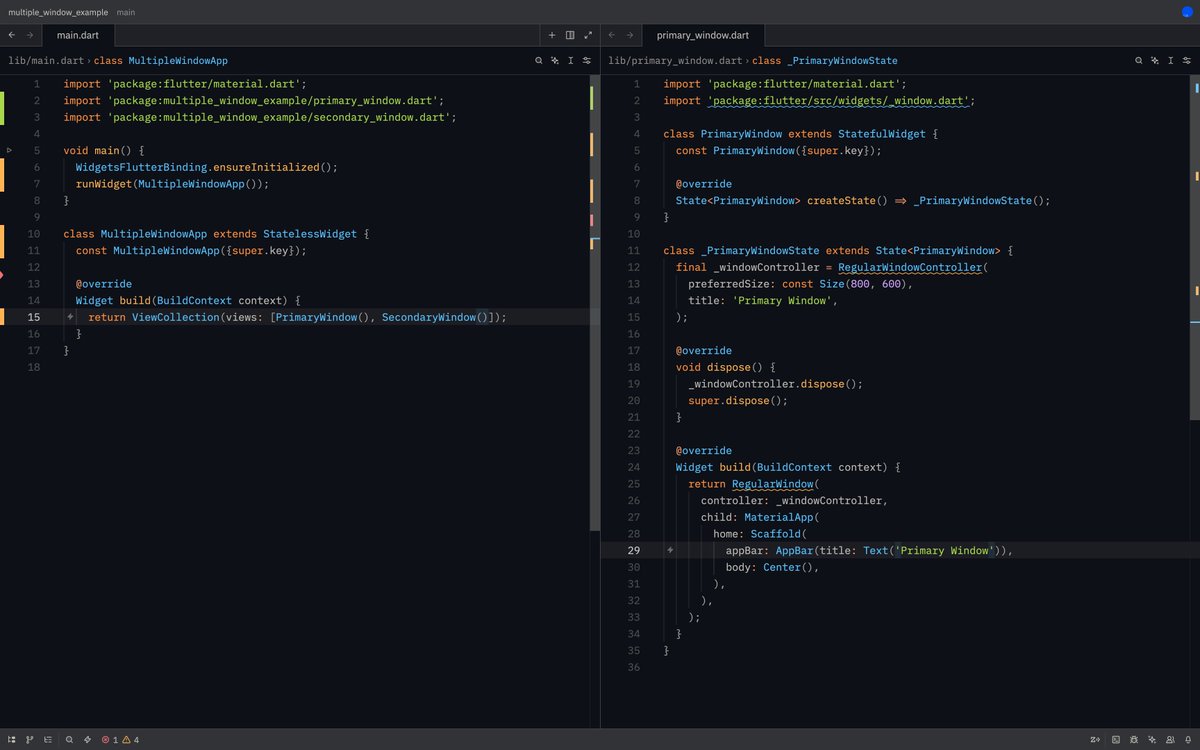Click WidgetsFlutterBinding on line 6
This screenshot has width=1200, height=750.
click(141, 167)
